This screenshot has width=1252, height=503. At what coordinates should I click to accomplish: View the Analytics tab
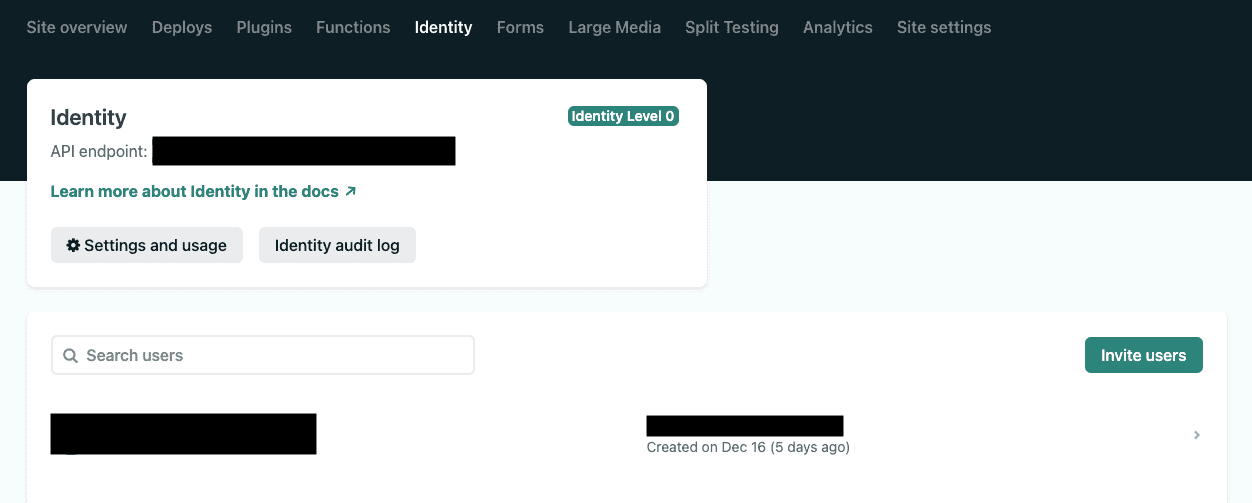tap(837, 27)
